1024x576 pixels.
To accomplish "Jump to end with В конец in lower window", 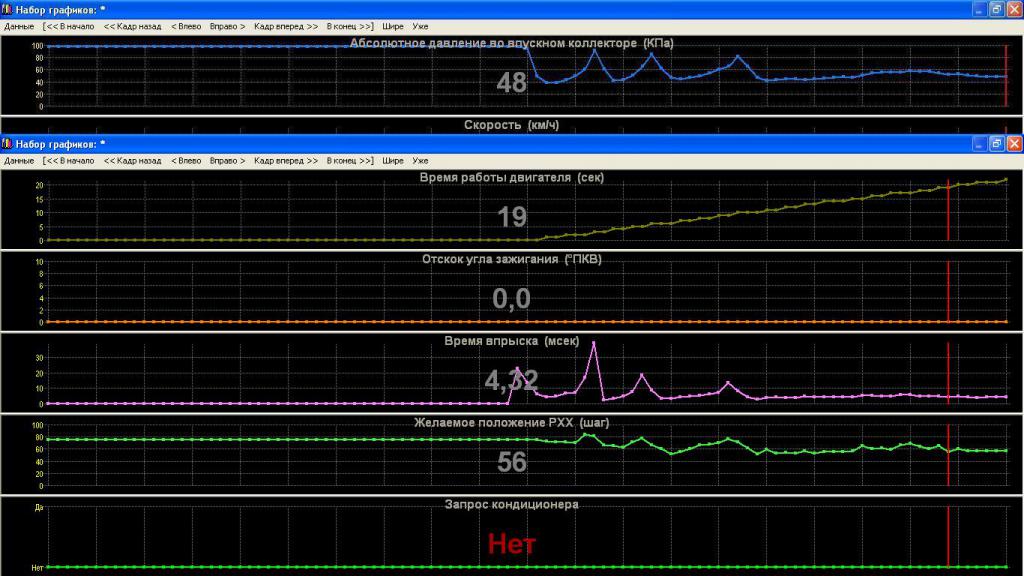I will (x=350, y=160).
